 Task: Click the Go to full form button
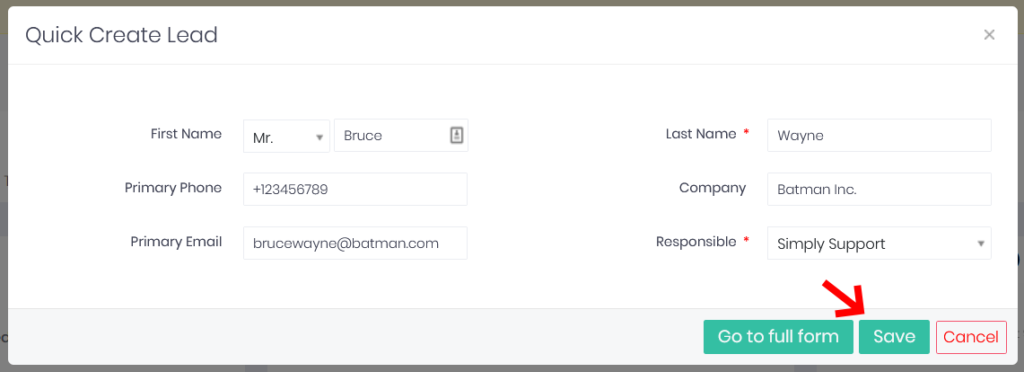click(x=778, y=337)
